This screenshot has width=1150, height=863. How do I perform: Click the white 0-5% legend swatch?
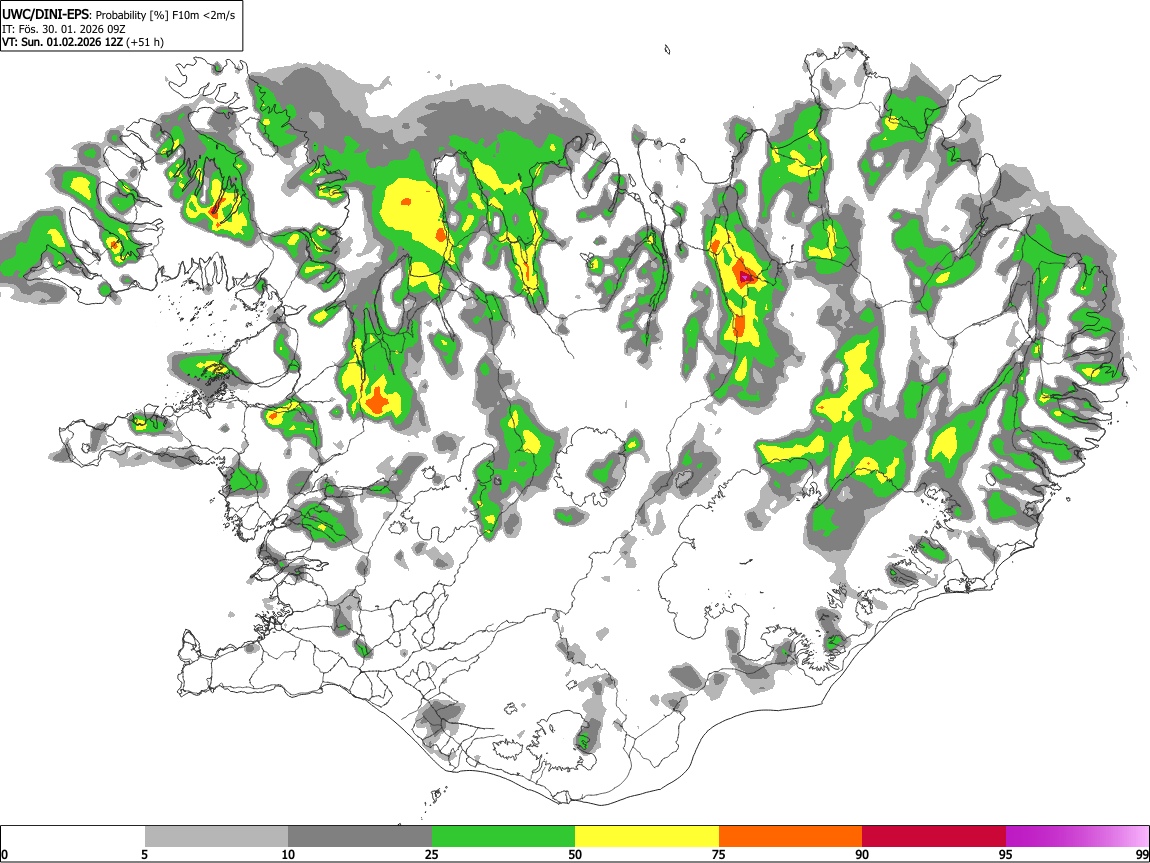pyautogui.click(x=73, y=837)
